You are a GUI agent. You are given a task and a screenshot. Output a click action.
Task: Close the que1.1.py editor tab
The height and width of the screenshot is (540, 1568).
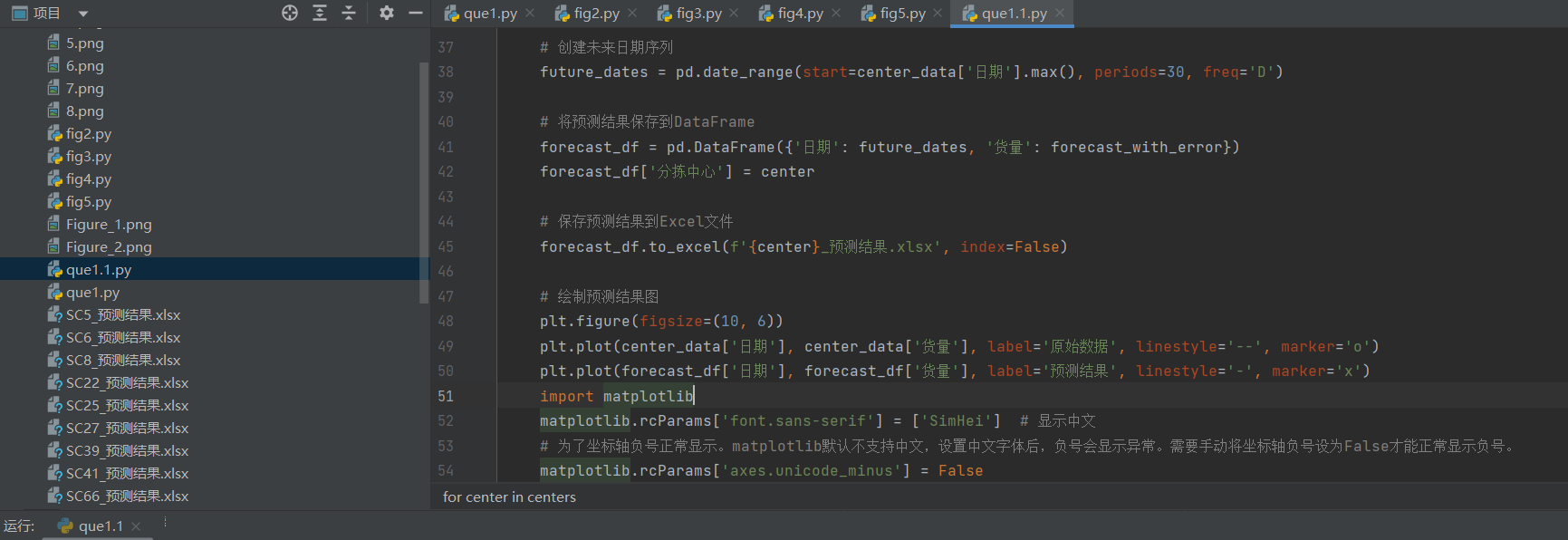(1059, 14)
